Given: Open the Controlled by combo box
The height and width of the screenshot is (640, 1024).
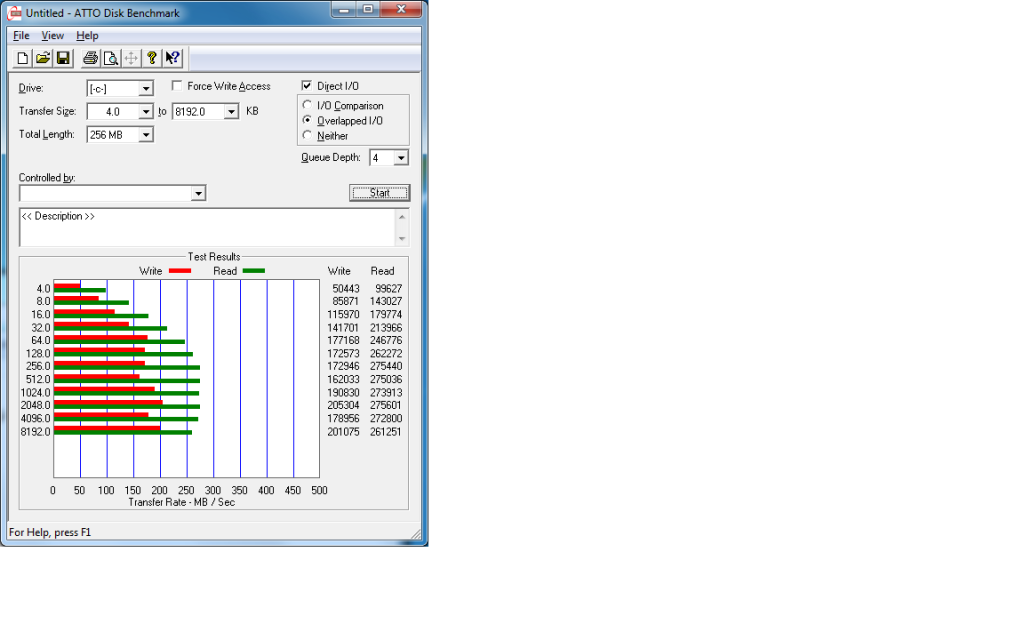Looking at the screenshot, I should [x=198, y=193].
